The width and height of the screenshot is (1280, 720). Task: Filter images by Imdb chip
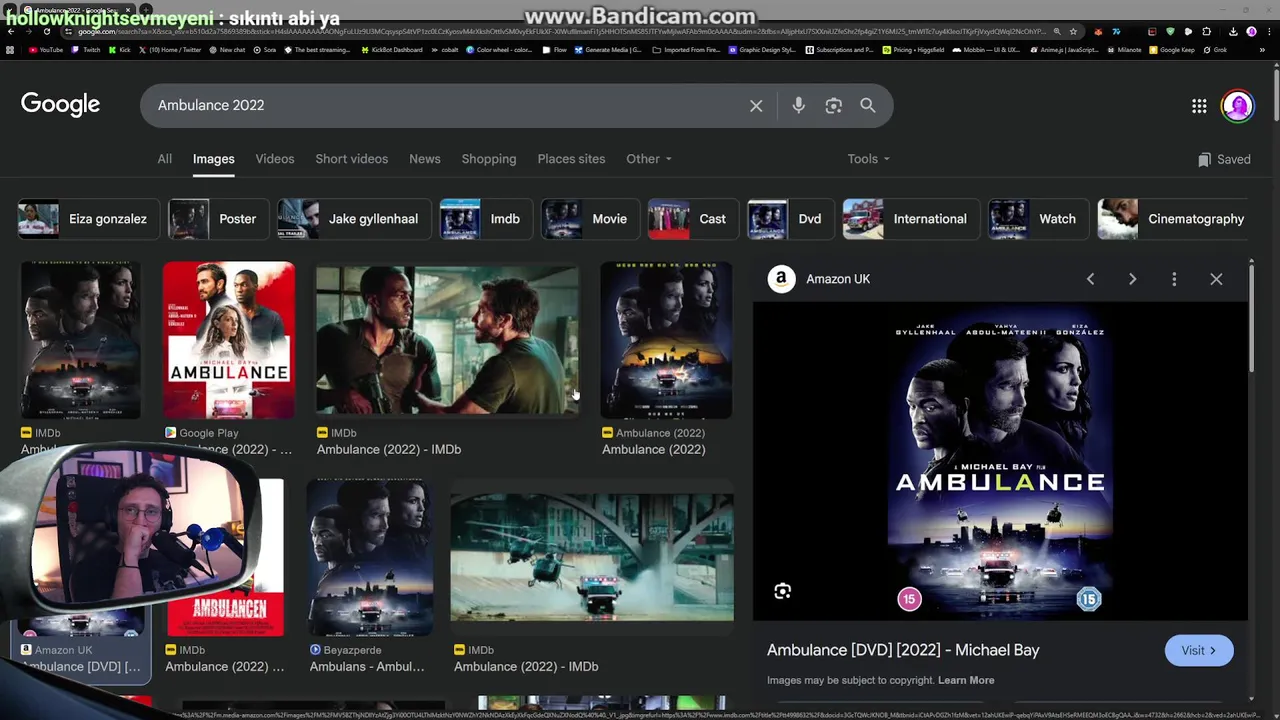click(486, 219)
